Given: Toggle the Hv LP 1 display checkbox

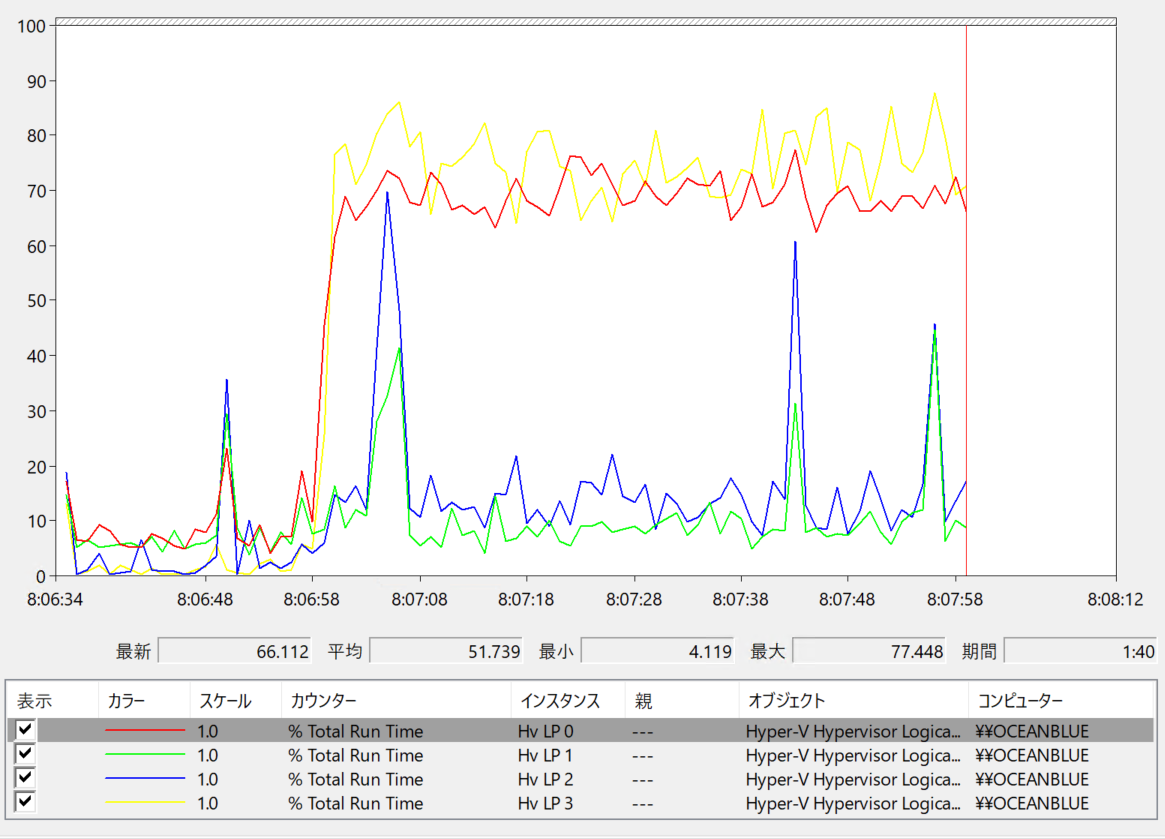Looking at the screenshot, I should tap(25, 754).
